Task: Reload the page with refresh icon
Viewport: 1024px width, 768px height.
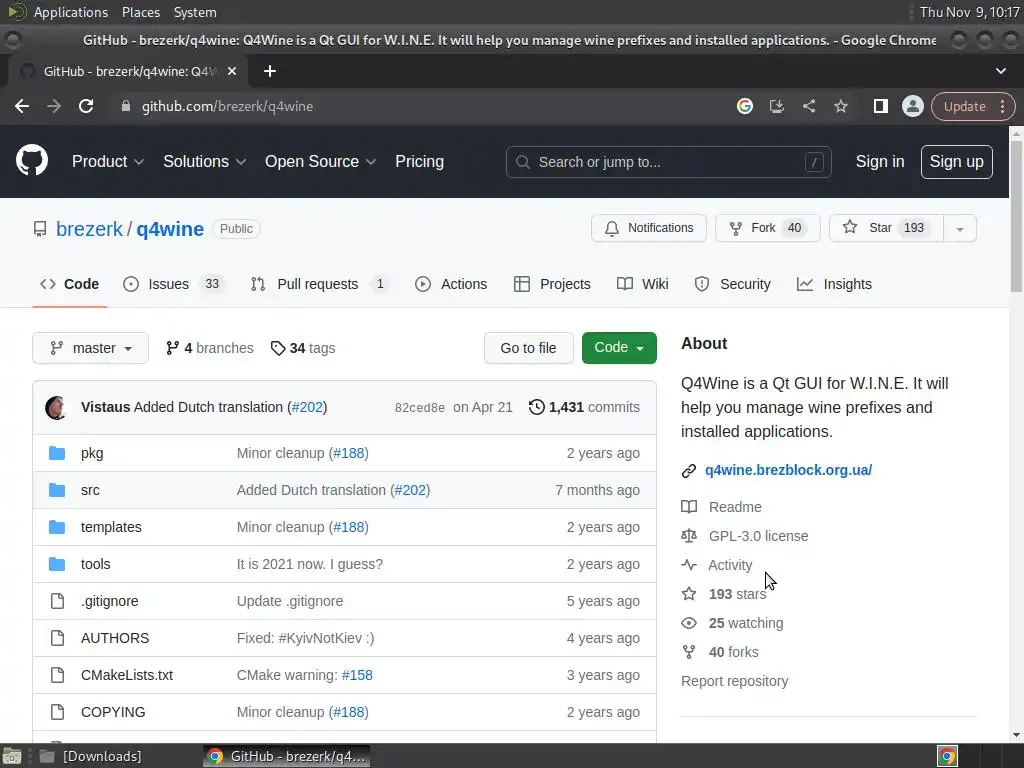Action: pos(86,106)
